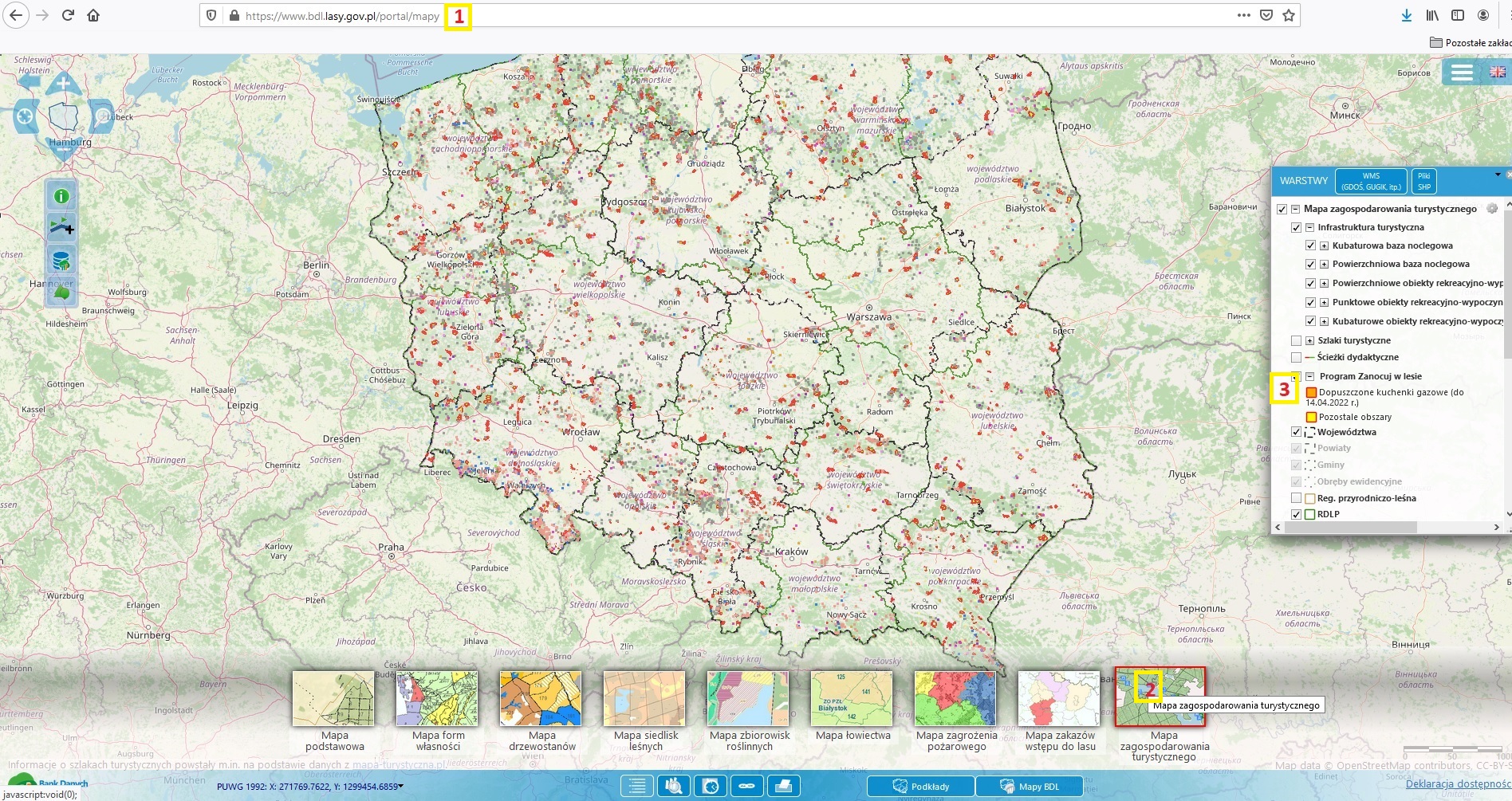Uncheck Powierzchniowa baza noclegowa layer
This screenshot has height=801, width=1512.
1310,264
